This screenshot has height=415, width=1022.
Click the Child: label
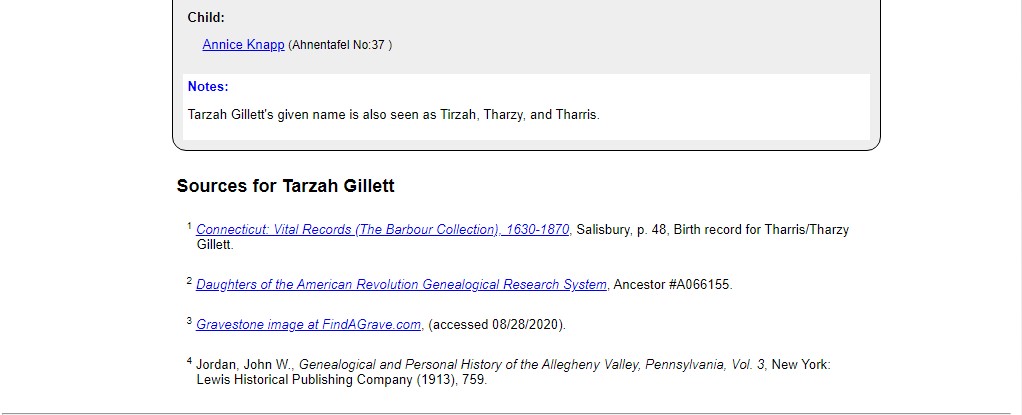click(206, 18)
